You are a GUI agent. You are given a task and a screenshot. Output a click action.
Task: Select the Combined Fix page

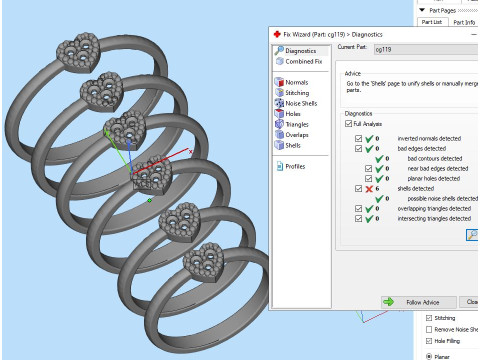coord(304,61)
